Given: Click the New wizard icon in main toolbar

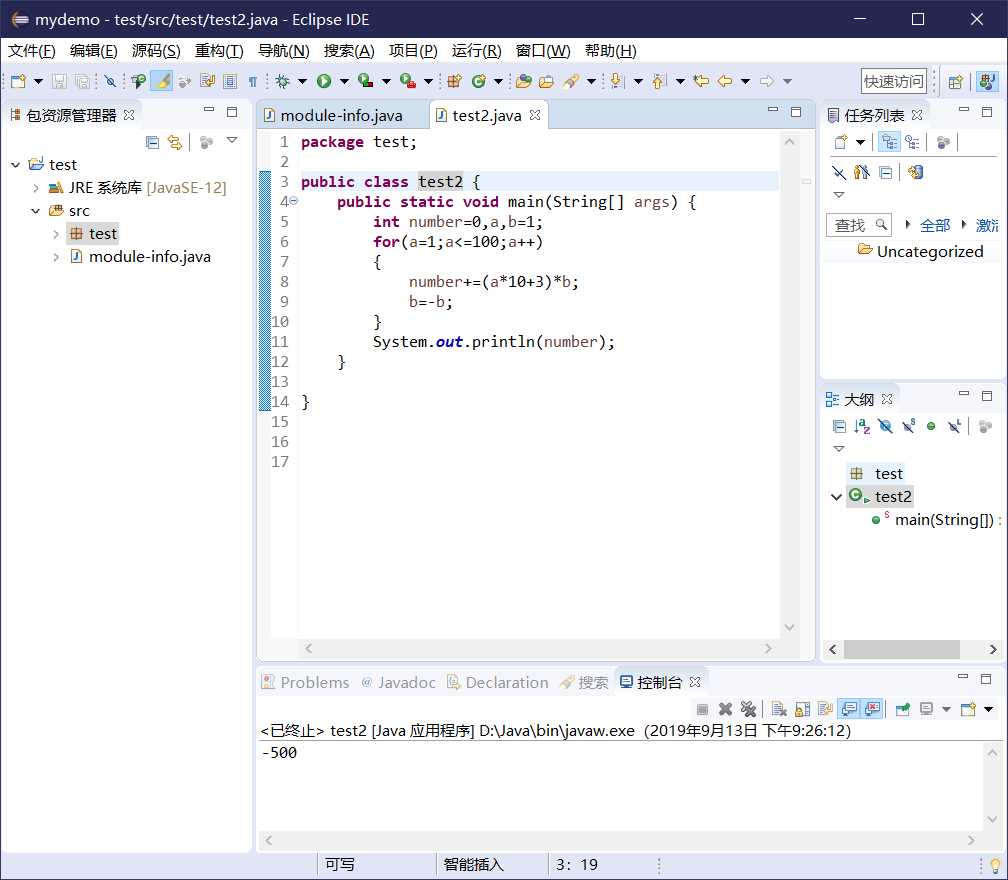Looking at the screenshot, I should click(19, 81).
